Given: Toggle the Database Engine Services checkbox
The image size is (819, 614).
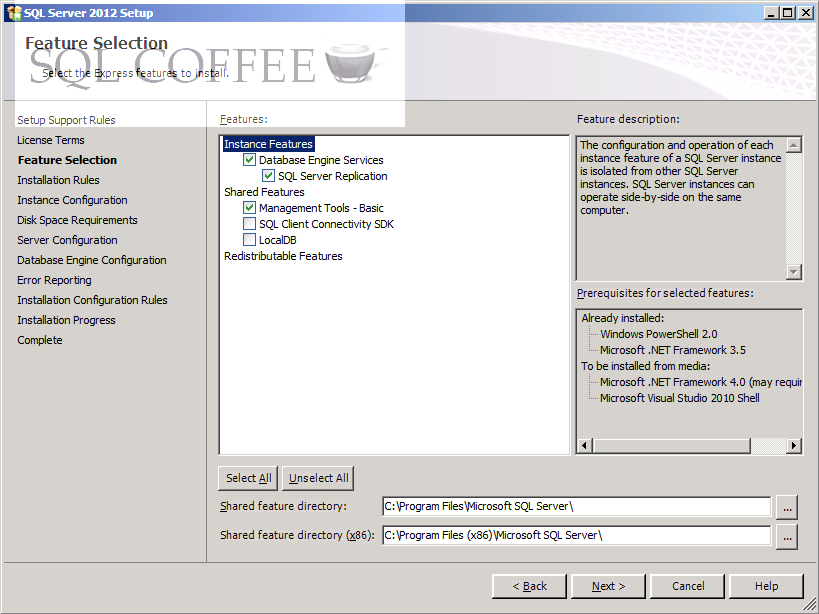Looking at the screenshot, I should (249, 160).
